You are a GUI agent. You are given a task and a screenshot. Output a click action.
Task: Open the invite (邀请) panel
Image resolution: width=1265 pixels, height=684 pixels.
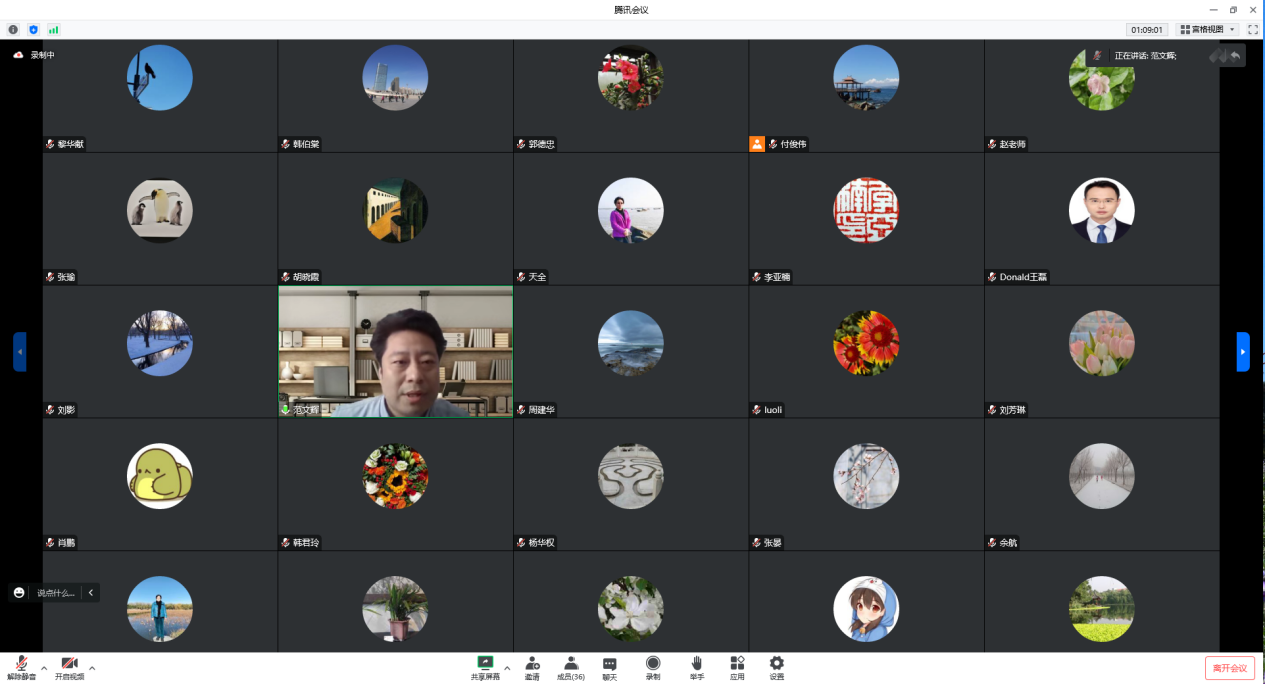tap(532, 665)
